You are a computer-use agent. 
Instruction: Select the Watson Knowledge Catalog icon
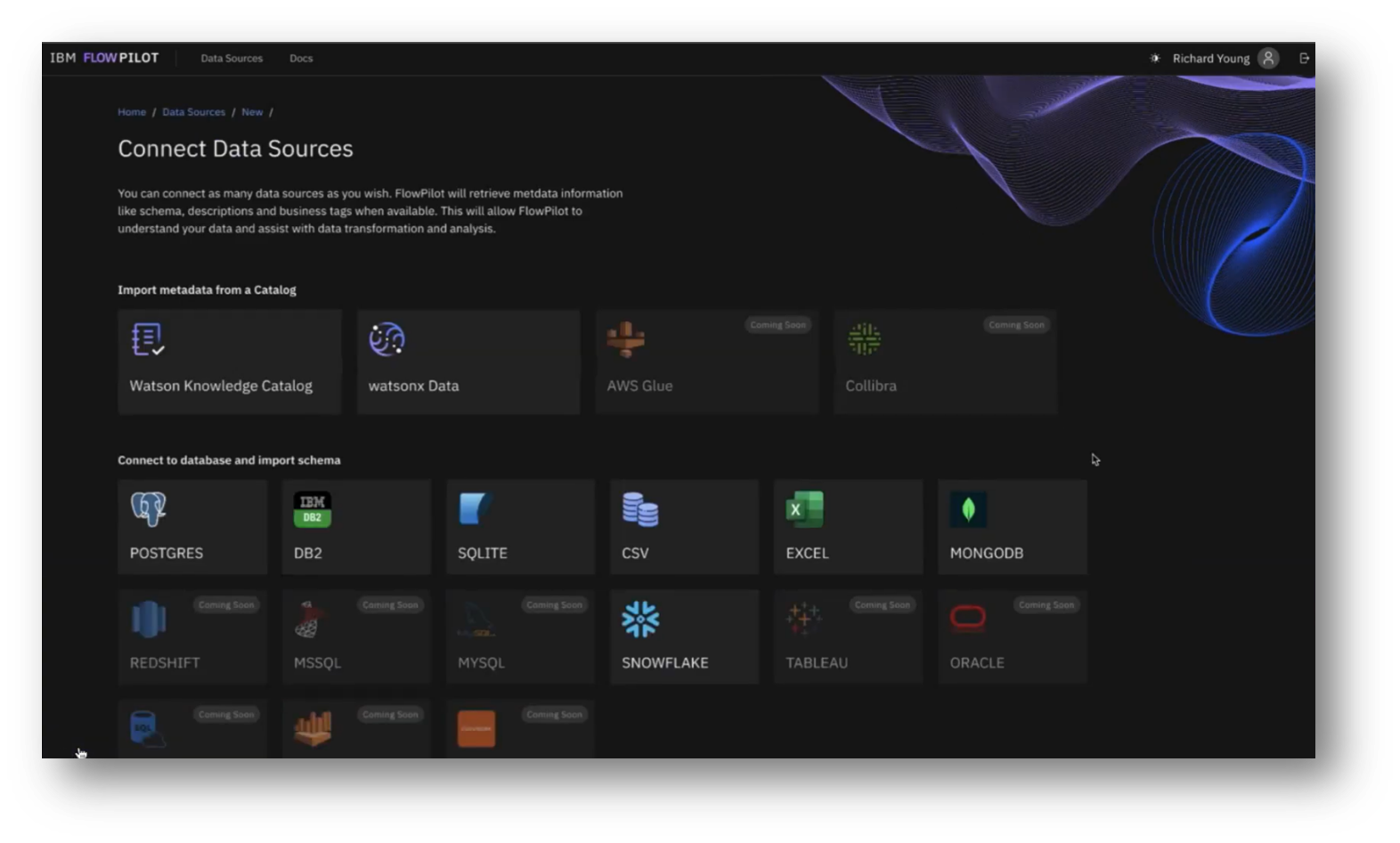148,339
